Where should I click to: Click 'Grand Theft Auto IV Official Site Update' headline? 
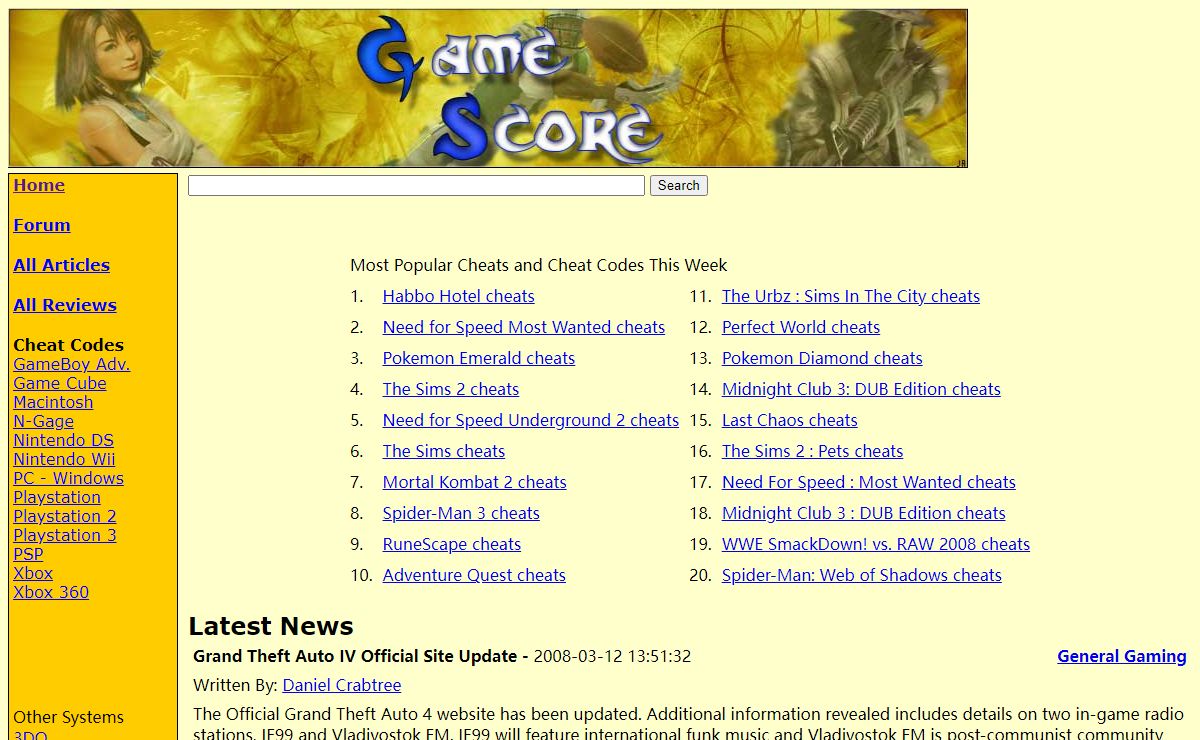tap(355, 656)
